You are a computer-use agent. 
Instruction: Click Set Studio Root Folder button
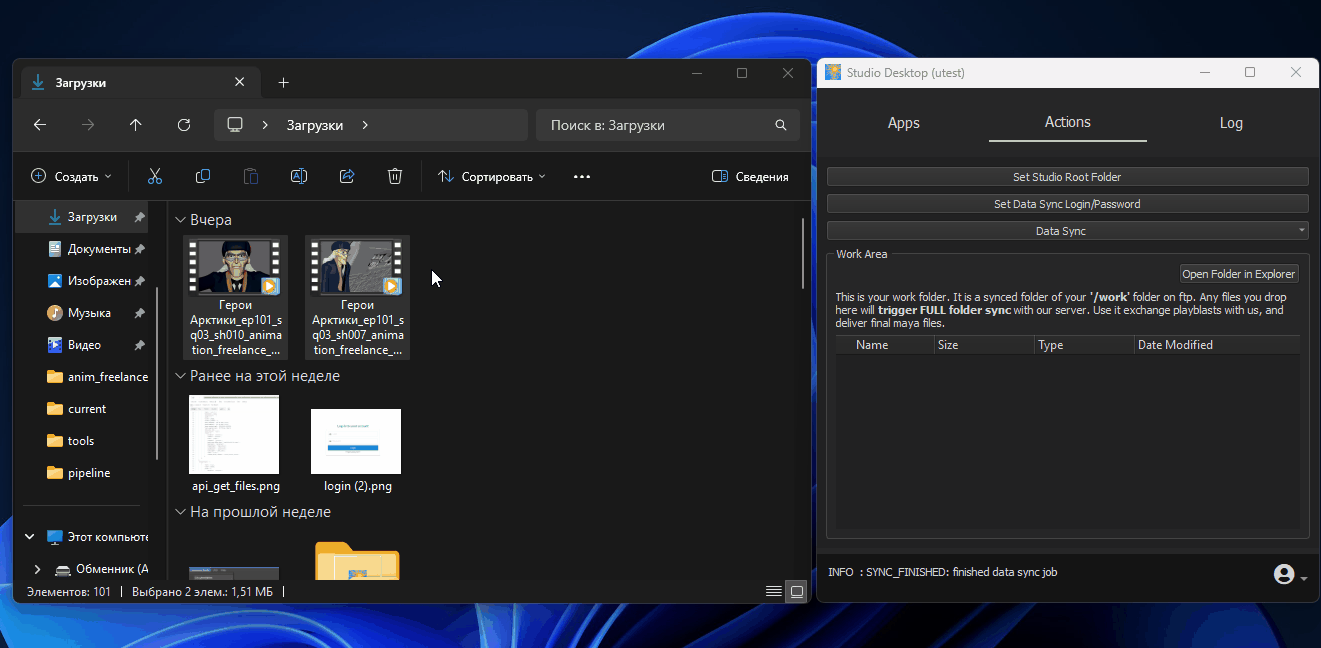coord(1067,177)
